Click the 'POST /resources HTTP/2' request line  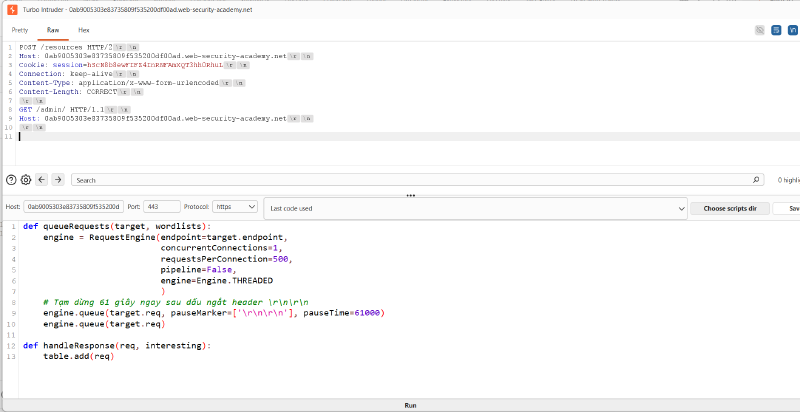tap(65, 47)
